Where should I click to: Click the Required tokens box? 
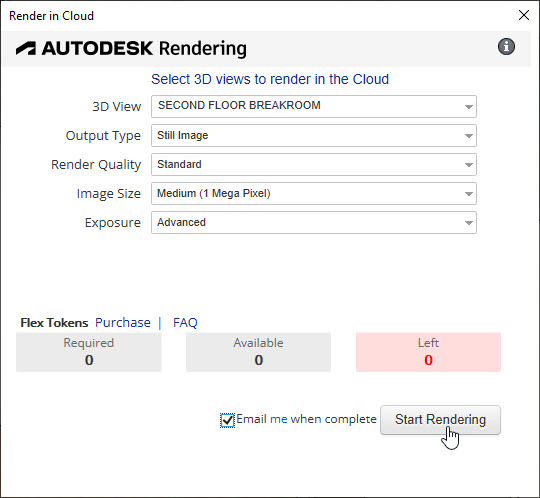[89, 352]
